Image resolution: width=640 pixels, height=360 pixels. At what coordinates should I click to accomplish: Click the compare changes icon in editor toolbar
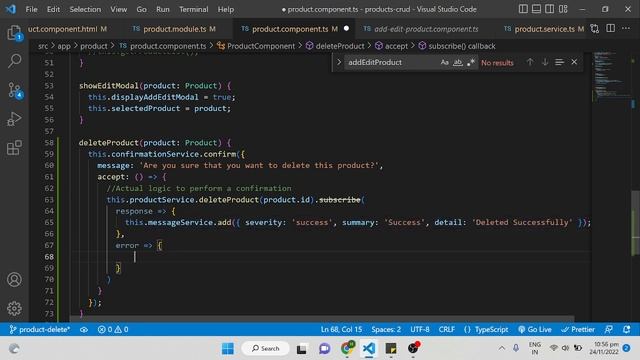pyautogui.click(x=595, y=29)
